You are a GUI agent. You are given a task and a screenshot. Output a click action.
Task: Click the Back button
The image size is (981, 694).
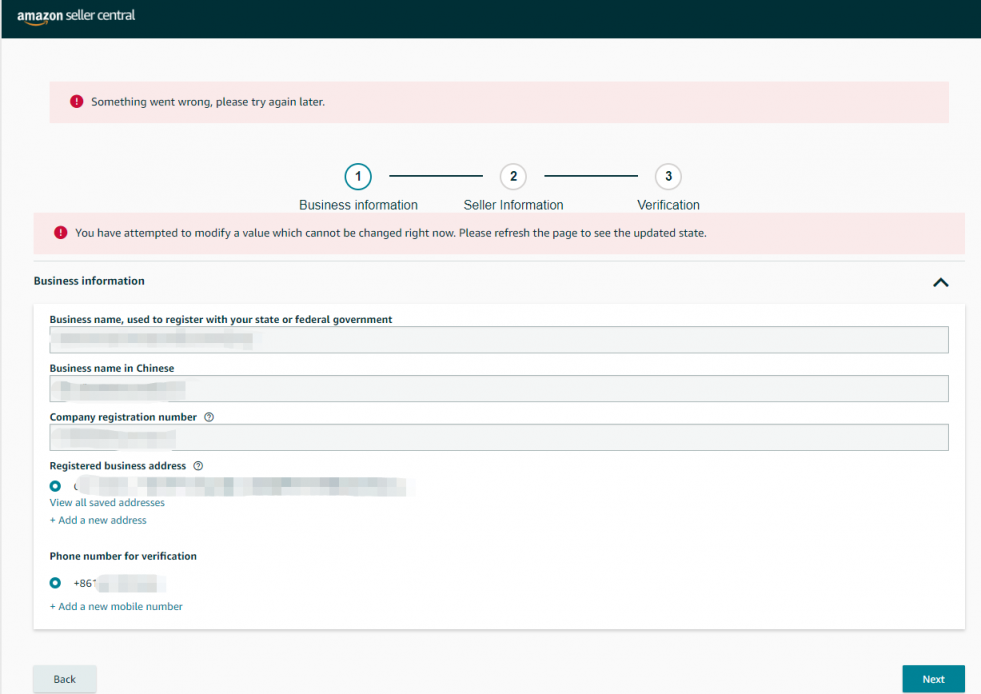[x=64, y=679]
